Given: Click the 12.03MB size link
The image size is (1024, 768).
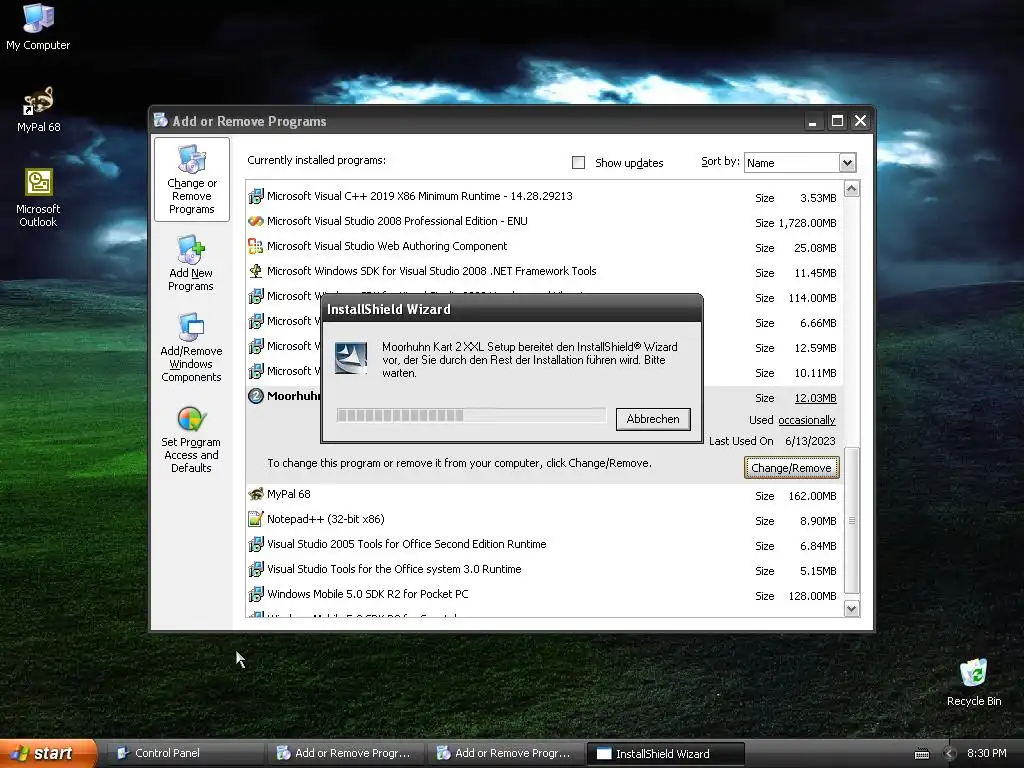Looking at the screenshot, I should [815, 398].
